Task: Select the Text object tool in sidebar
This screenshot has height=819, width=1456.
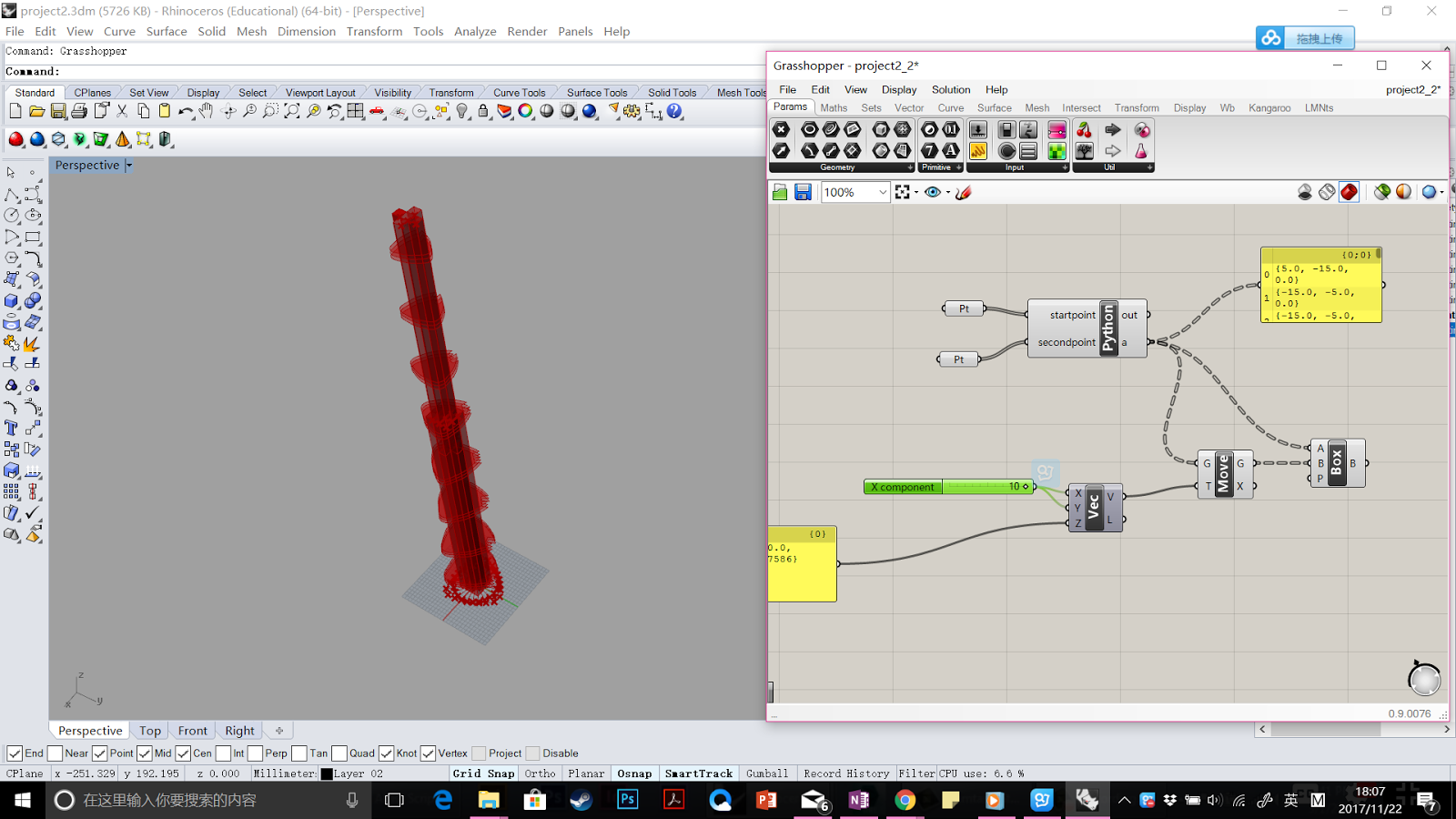Action: (x=12, y=428)
